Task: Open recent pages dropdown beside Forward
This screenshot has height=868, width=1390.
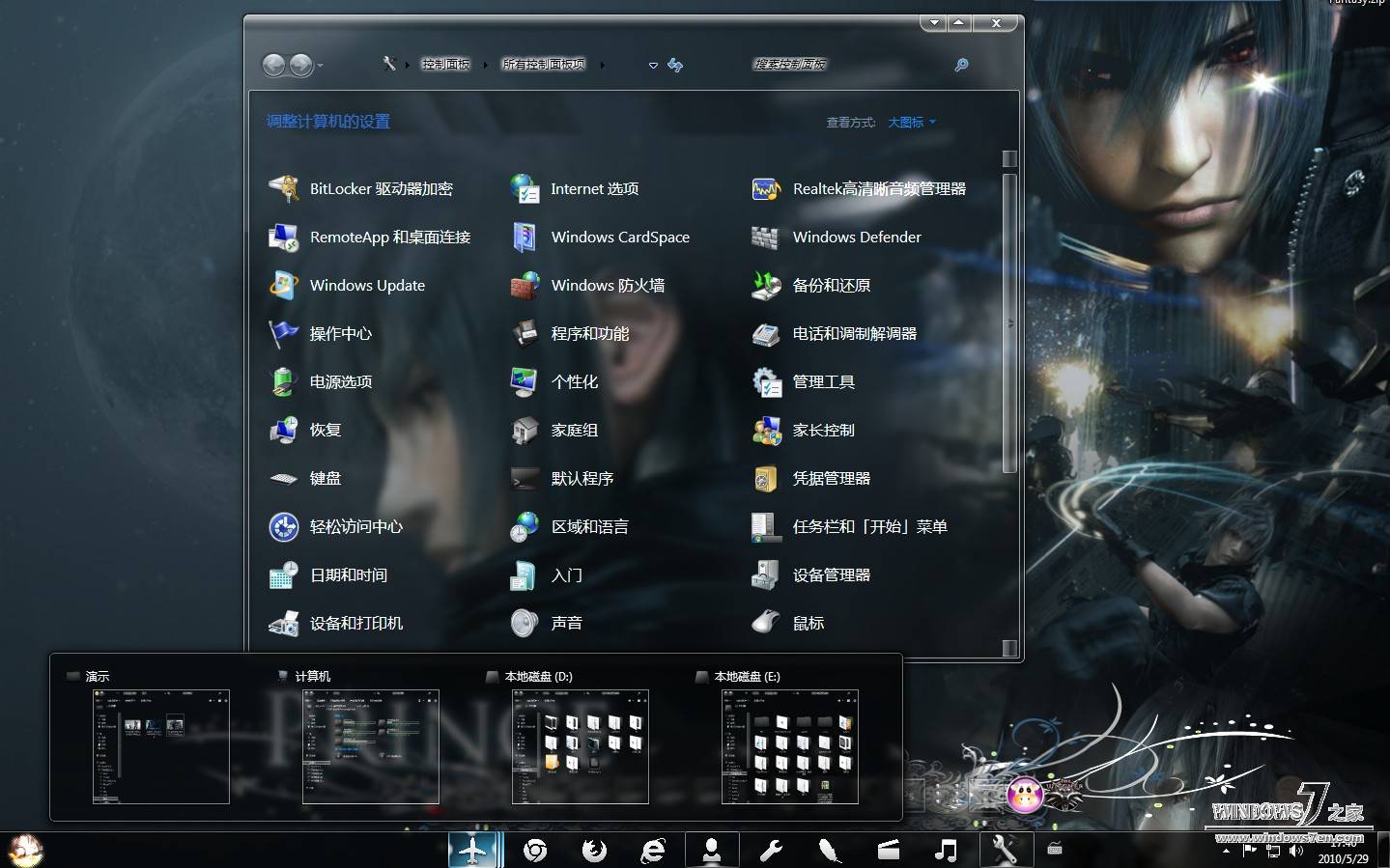Action: tap(320, 66)
